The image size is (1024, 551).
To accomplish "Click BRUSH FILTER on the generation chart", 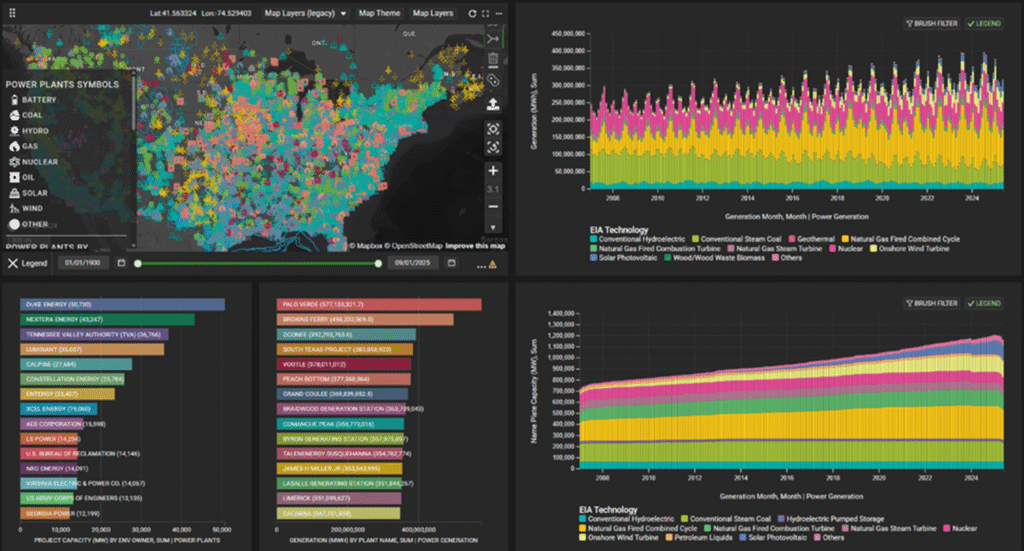I will point(930,23).
